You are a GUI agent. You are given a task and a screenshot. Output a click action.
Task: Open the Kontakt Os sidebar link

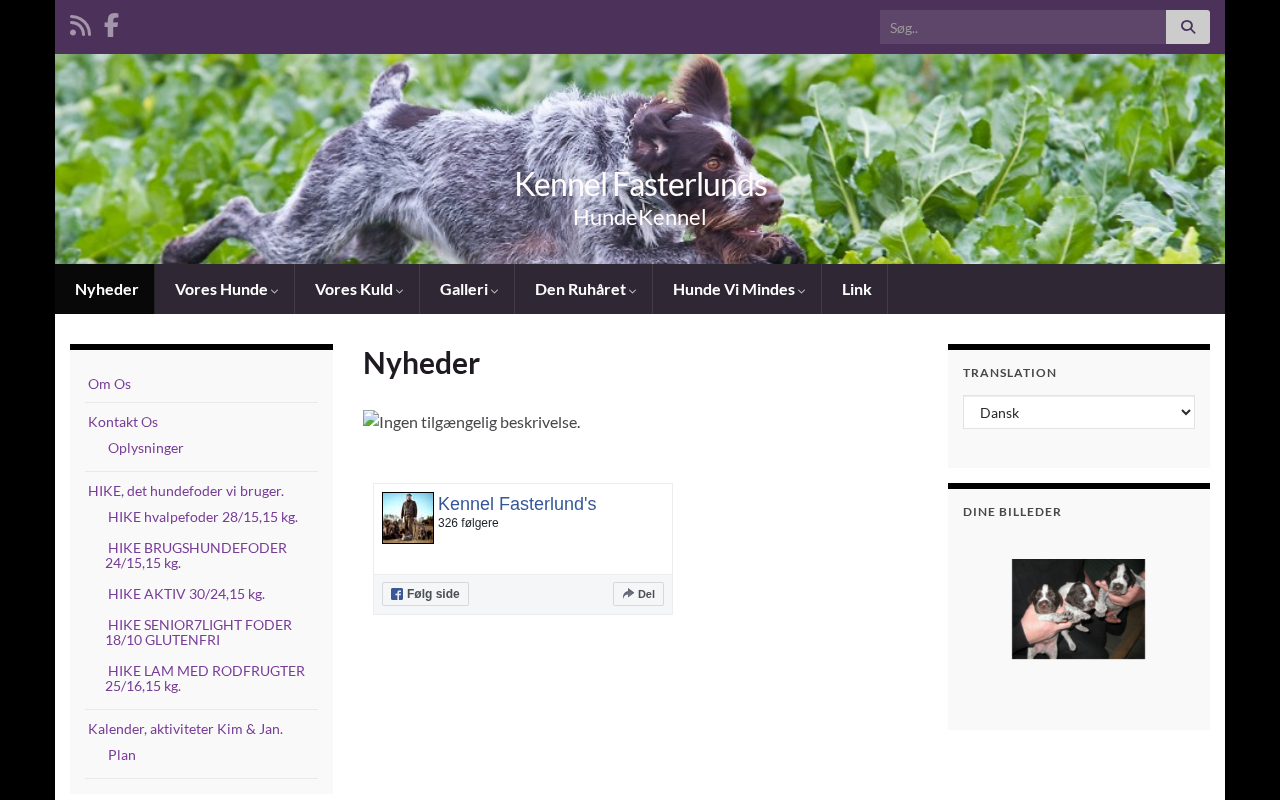pyautogui.click(x=123, y=422)
